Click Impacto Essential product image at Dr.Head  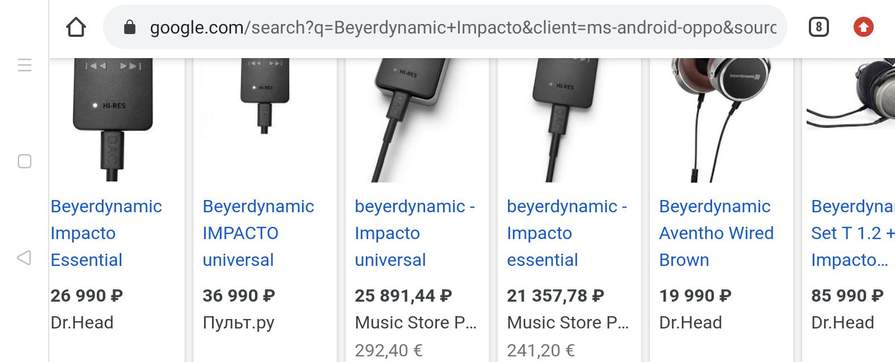[x=113, y=120]
